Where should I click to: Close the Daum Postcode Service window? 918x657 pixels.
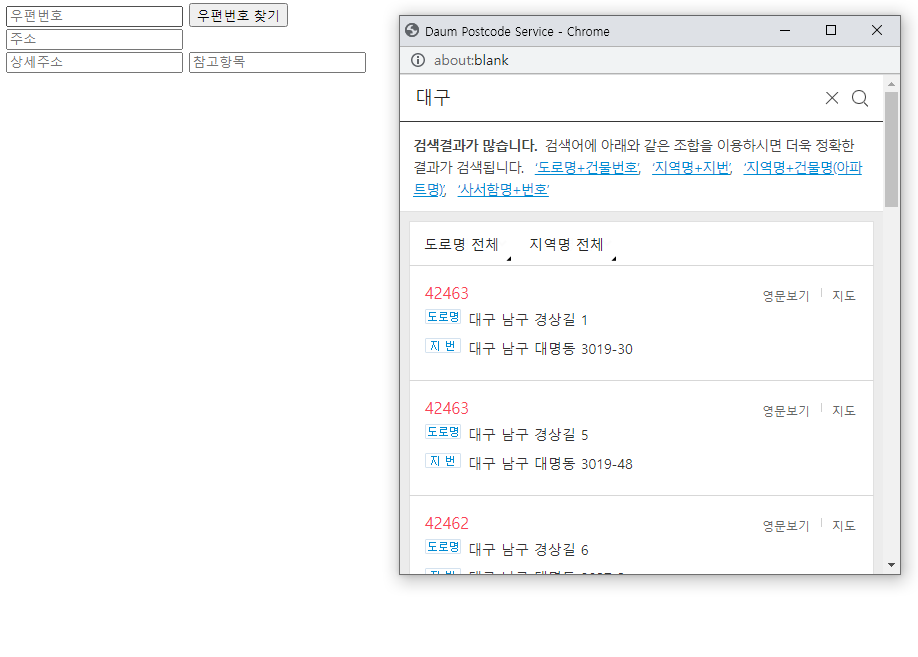pyautogui.click(x=876, y=30)
